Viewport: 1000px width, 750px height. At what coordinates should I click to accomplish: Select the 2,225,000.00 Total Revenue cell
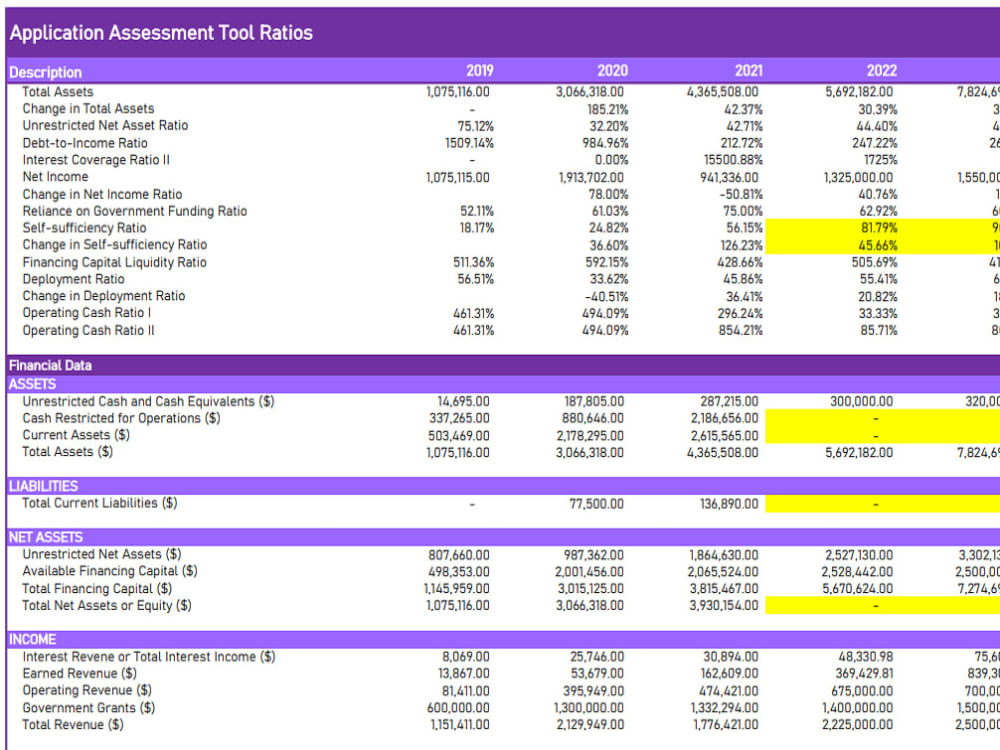click(857, 725)
